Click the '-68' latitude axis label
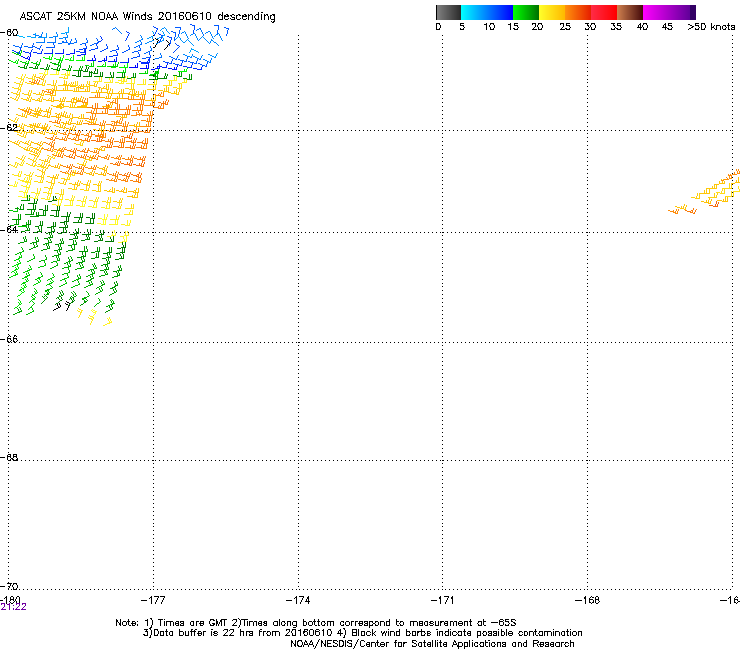This screenshot has height=650, width=740. (x=9, y=457)
